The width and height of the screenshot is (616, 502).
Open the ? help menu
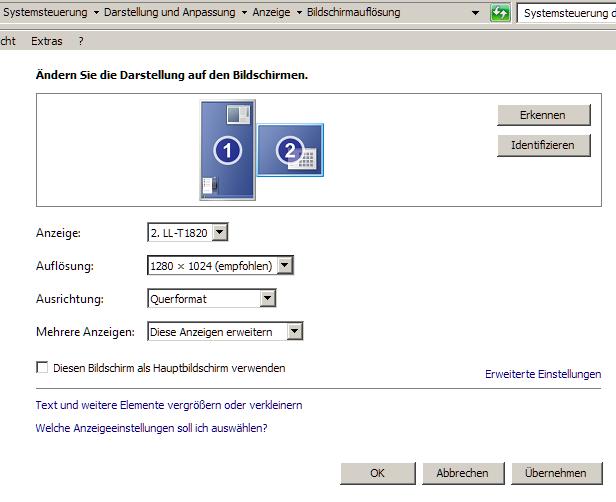[x=81, y=41]
